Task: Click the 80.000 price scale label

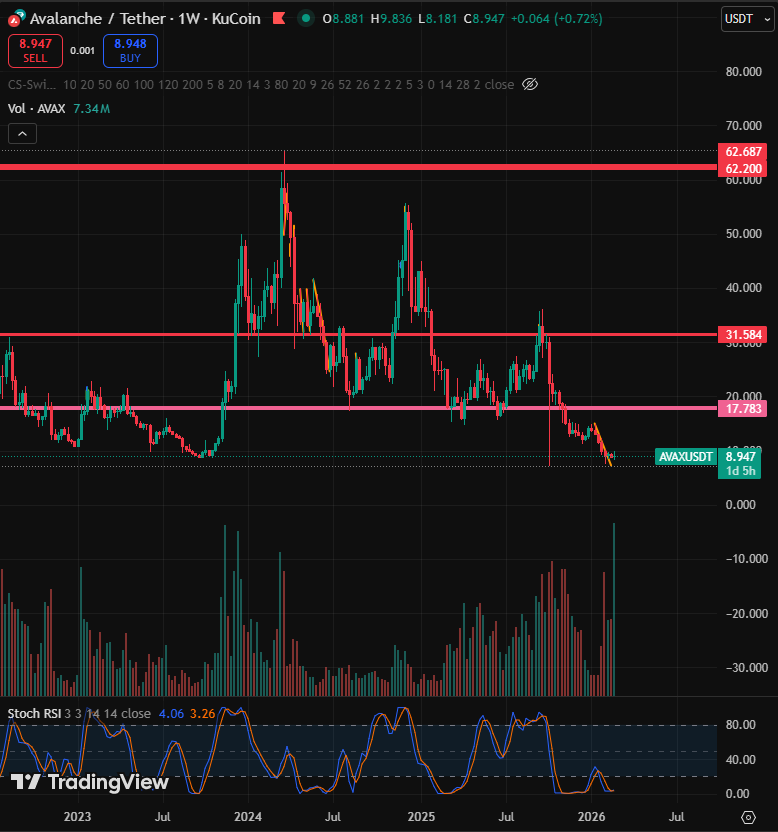Action: tap(744, 72)
